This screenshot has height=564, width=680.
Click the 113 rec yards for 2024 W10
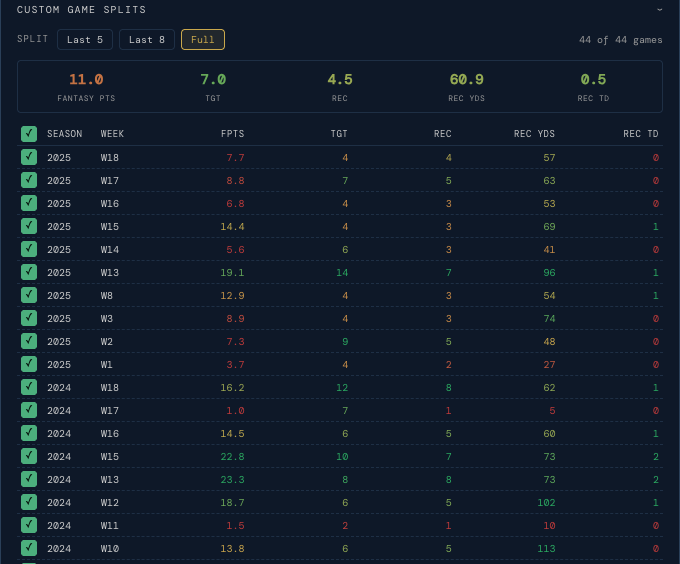click(x=546, y=548)
